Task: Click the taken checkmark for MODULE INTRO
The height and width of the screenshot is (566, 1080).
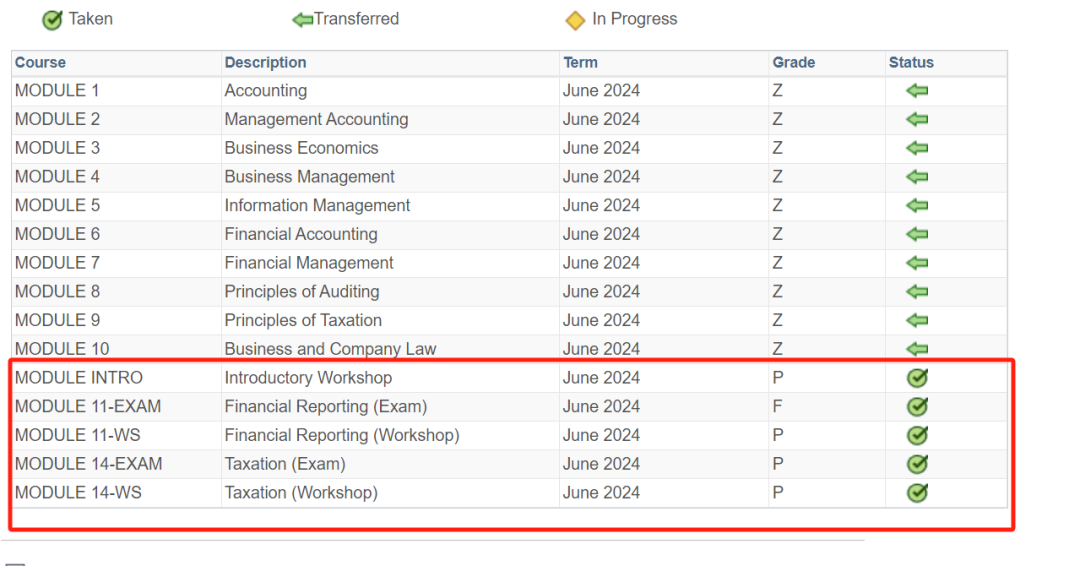Action: (917, 377)
